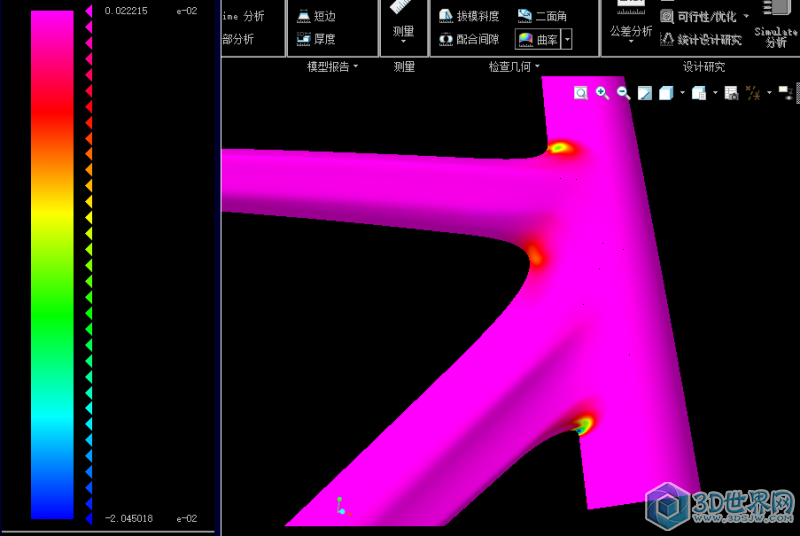This screenshot has height=536, width=800.
Task: Launch the 配合间隙 clearance analysis
Action: (x=469, y=39)
